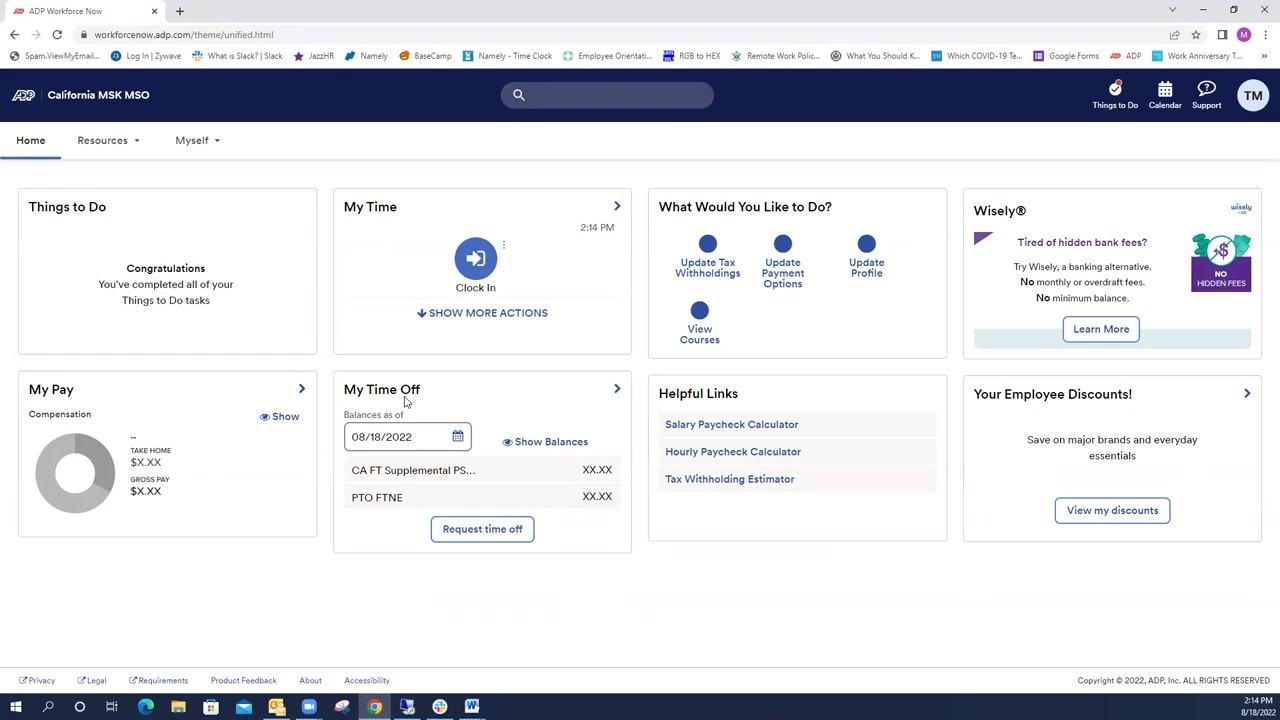Open the date picker calendar icon
1280x720 pixels.
(x=458, y=436)
